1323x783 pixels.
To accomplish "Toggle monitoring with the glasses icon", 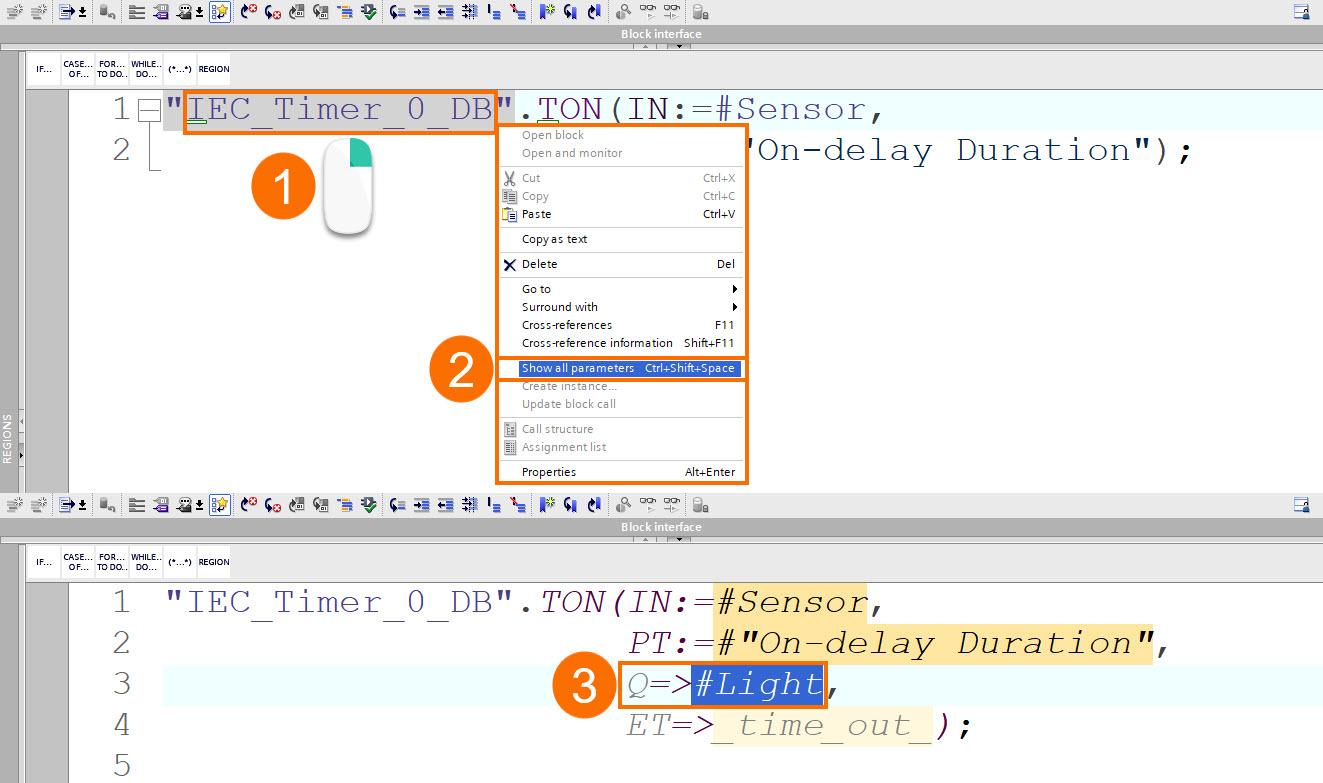I will 649,12.
